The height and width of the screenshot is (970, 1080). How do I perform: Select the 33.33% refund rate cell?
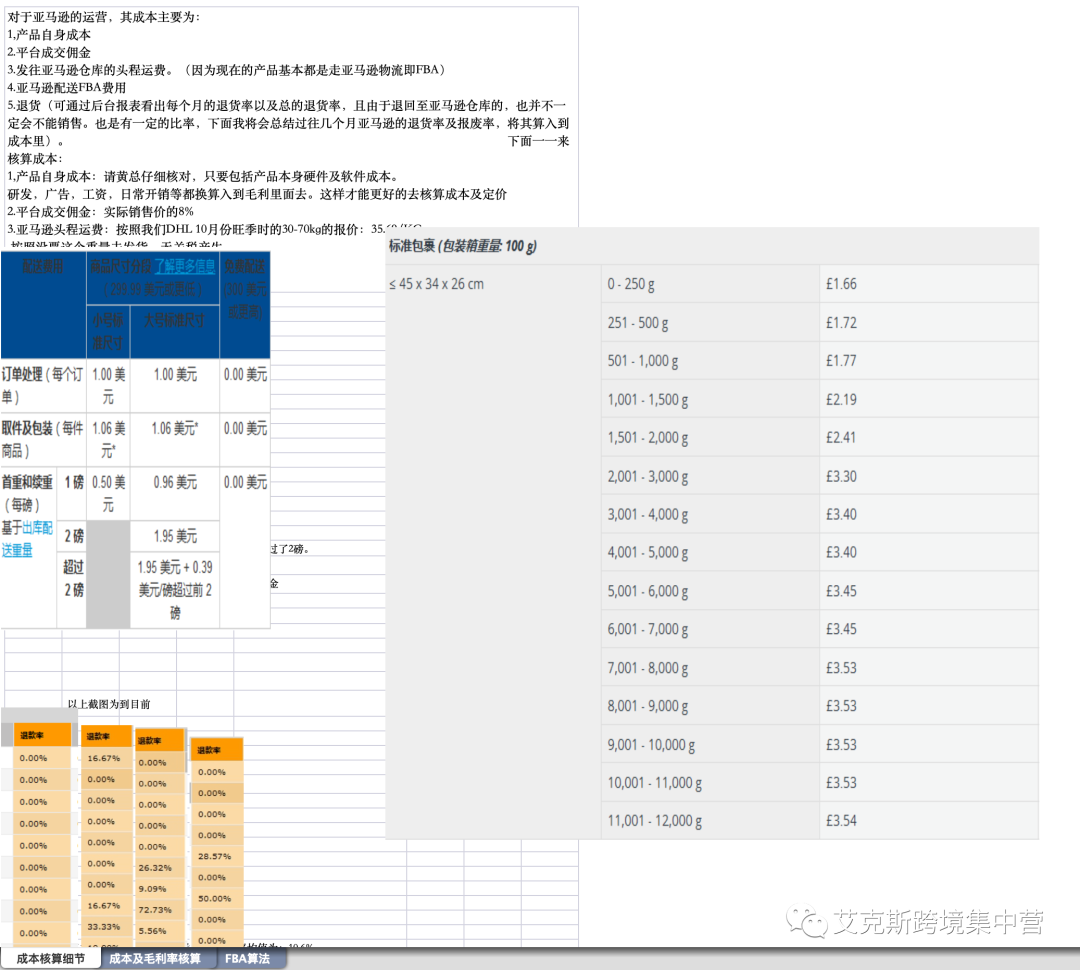click(104, 927)
